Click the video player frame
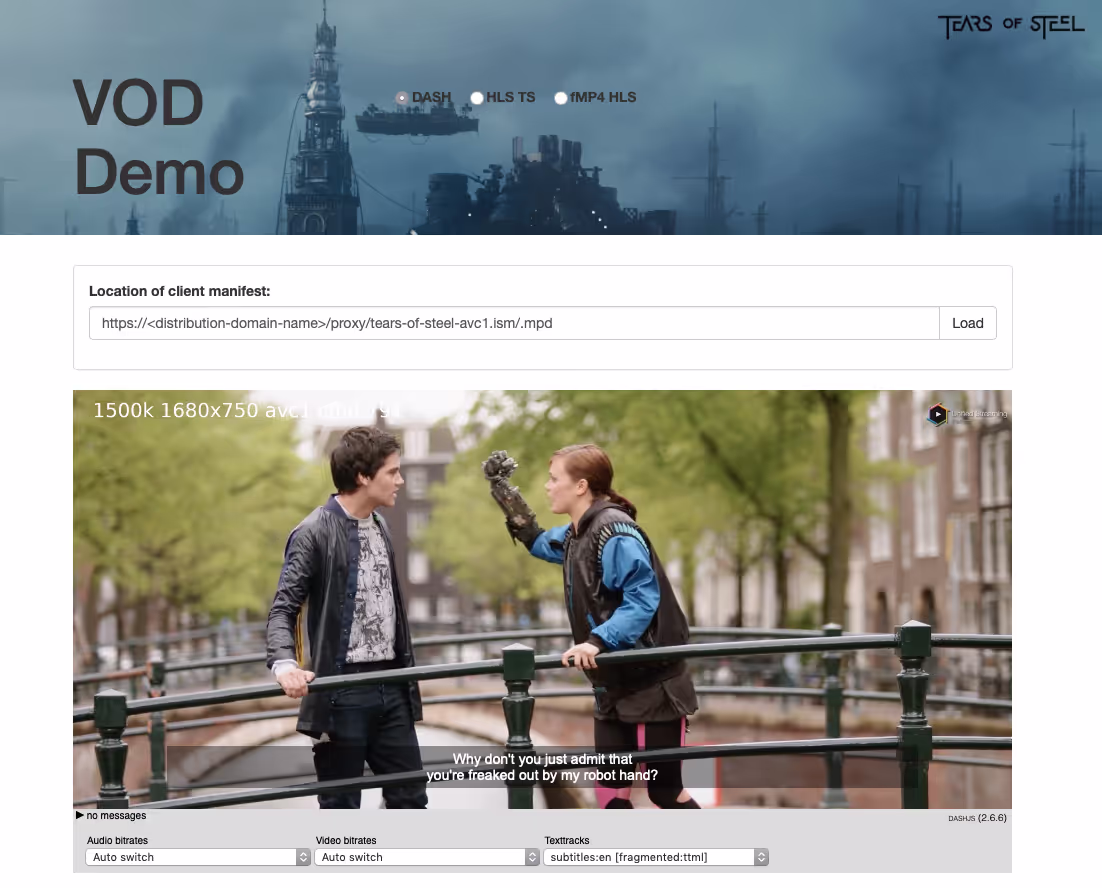Image resolution: width=1102 pixels, height=888 pixels. [542, 599]
